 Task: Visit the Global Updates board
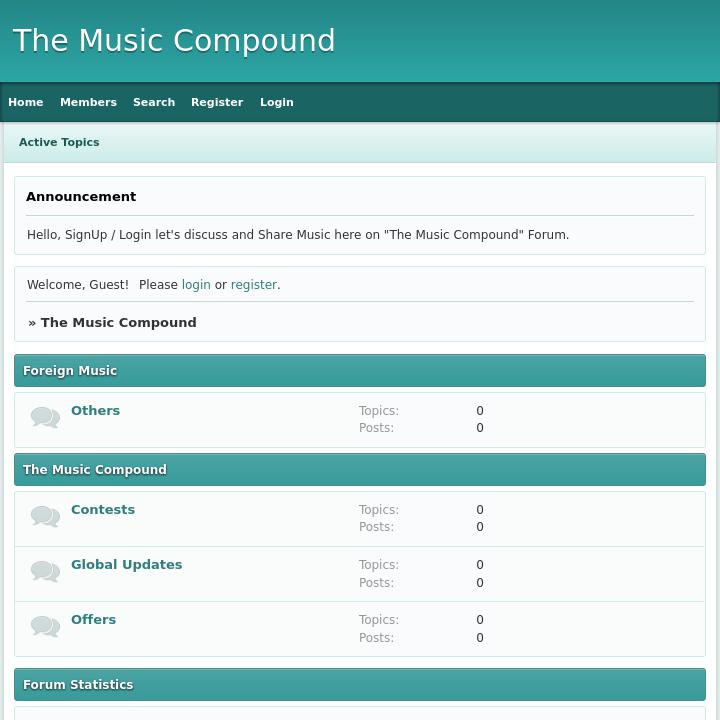tap(127, 564)
